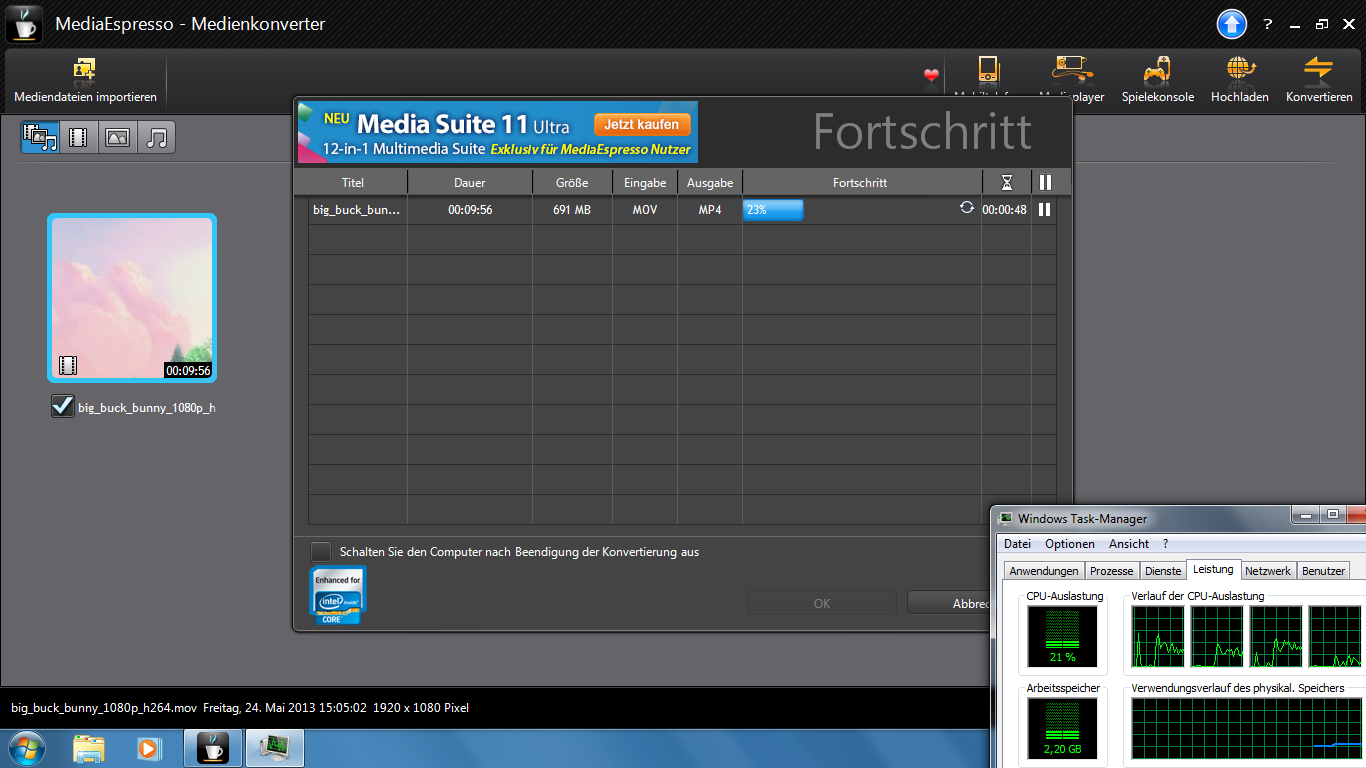This screenshot has height=768, width=1366.
Task: Click the 23% conversion progress bar
Action: tap(773, 210)
